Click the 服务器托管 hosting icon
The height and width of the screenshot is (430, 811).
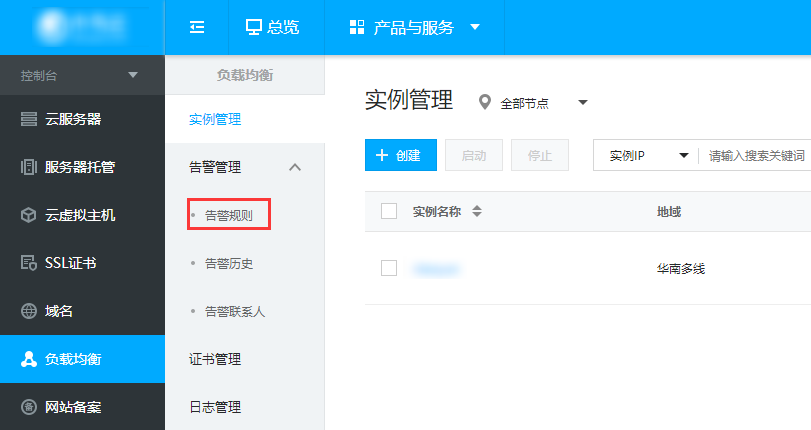[29, 167]
